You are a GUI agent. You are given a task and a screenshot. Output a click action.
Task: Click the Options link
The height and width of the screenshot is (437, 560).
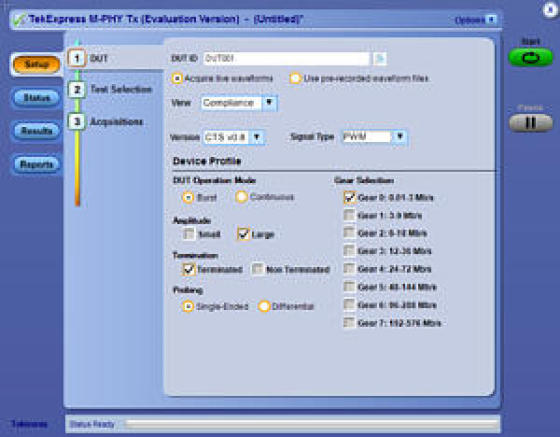coord(470,20)
